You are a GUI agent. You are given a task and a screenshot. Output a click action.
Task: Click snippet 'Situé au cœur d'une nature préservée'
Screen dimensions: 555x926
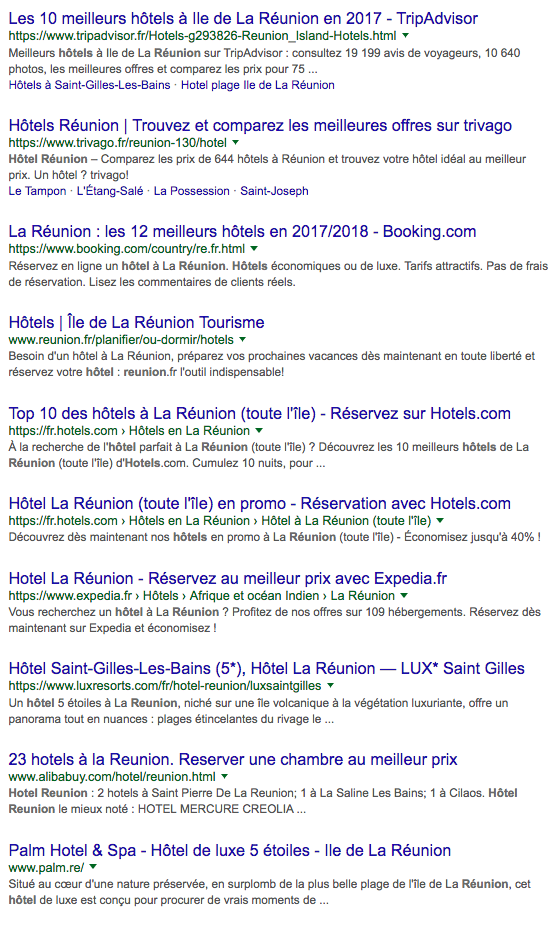[x=270, y=892]
